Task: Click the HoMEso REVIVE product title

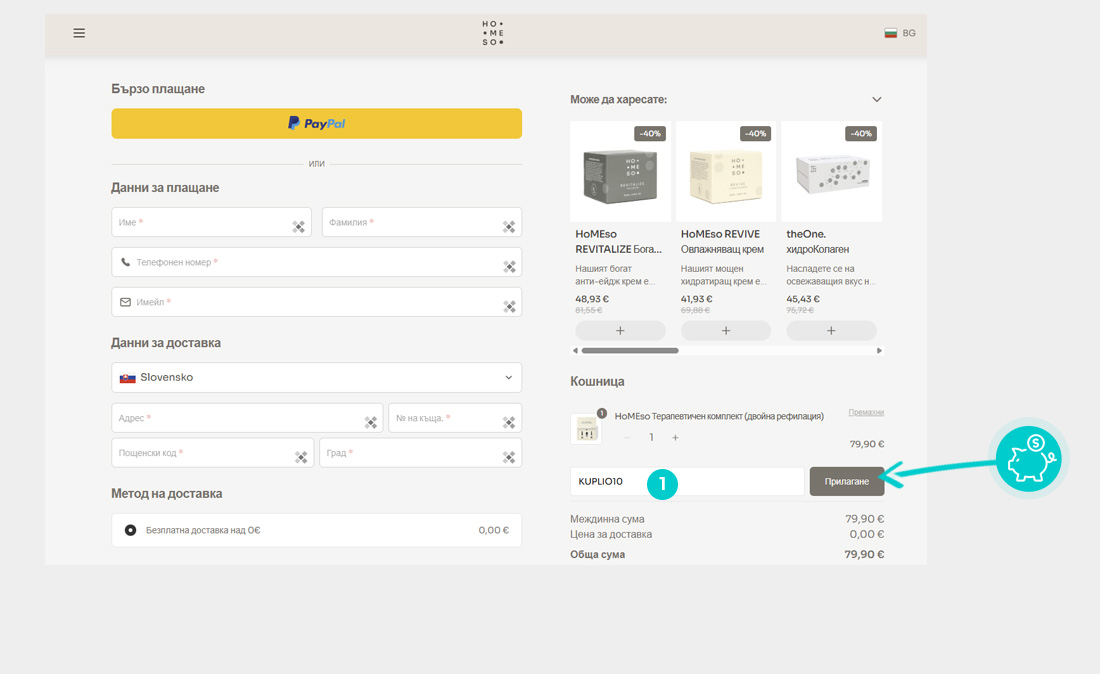Action: click(722, 241)
